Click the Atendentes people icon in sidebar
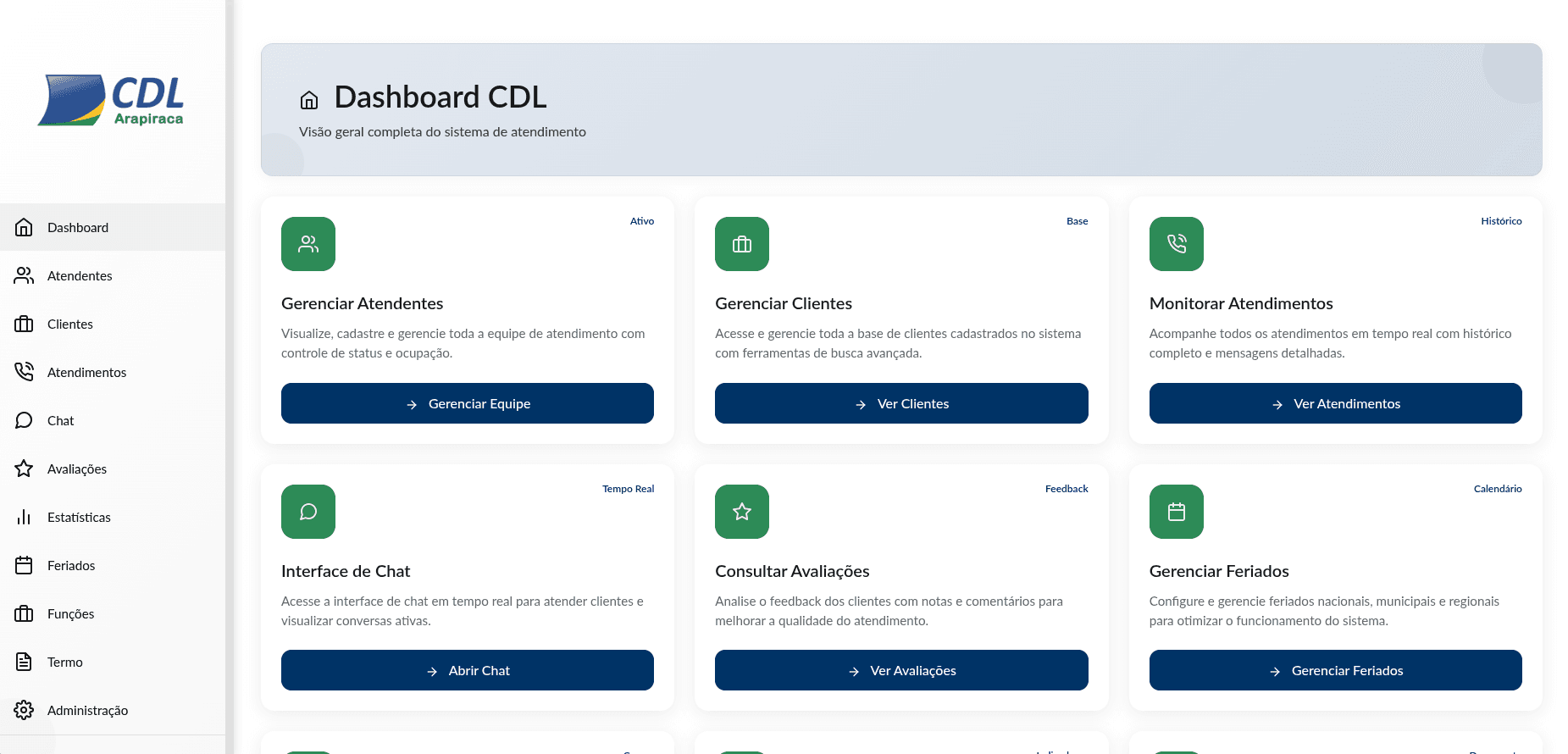The width and height of the screenshot is (1568, 754). tap(24, 275)
